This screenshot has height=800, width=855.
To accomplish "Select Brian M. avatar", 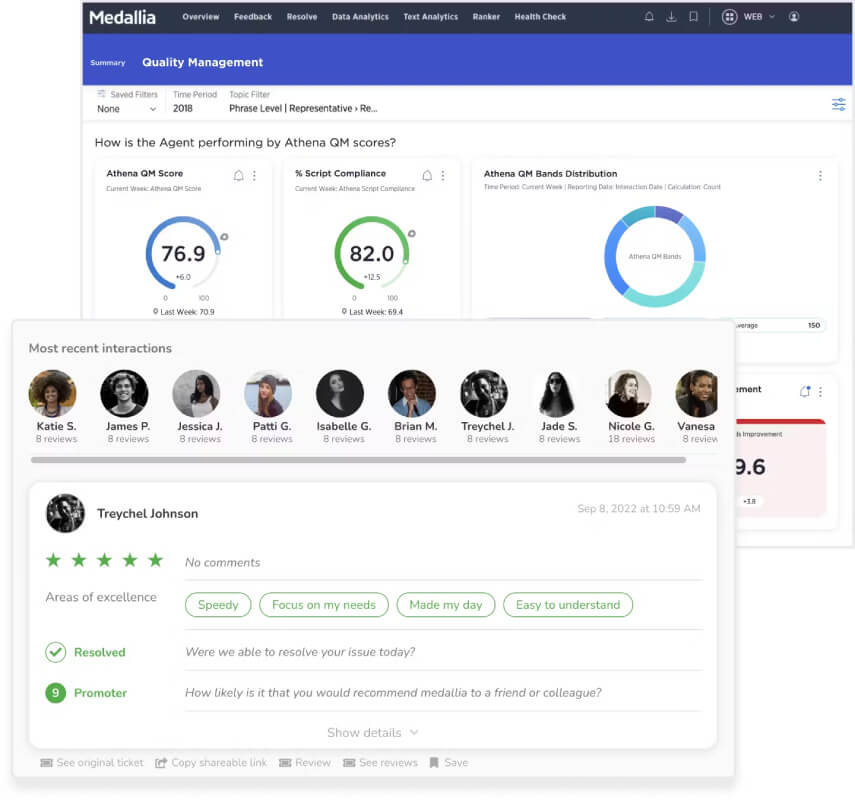I will (x=412, y=393).
